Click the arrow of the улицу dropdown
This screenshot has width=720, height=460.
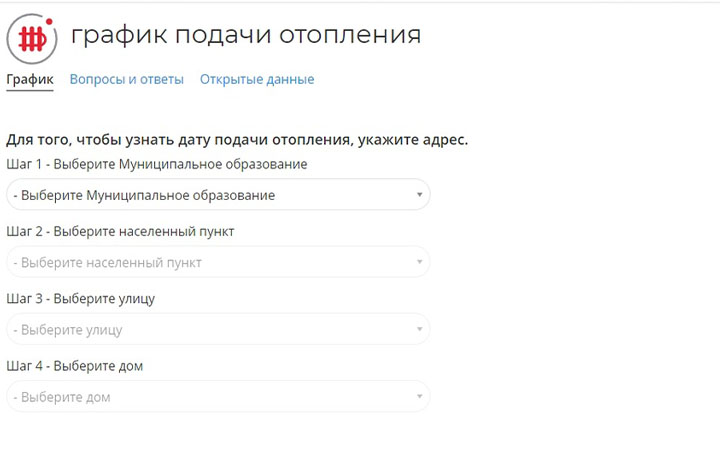(x=420, y=329)
